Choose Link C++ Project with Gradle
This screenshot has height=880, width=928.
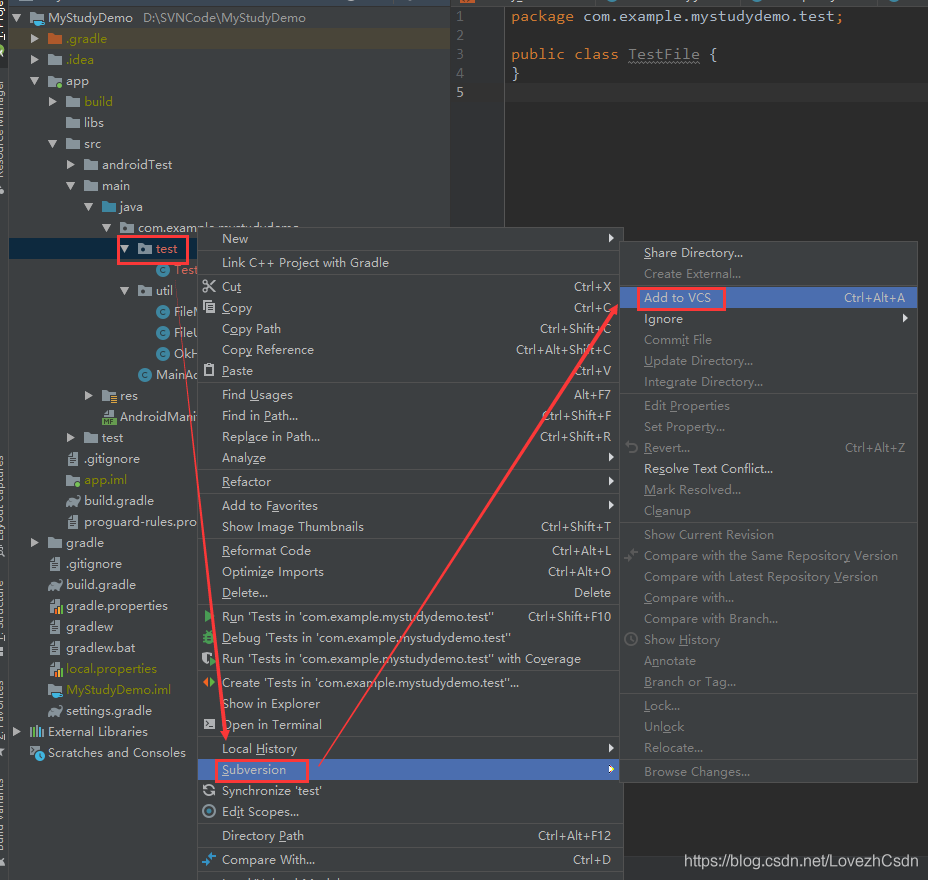point(410,262)
